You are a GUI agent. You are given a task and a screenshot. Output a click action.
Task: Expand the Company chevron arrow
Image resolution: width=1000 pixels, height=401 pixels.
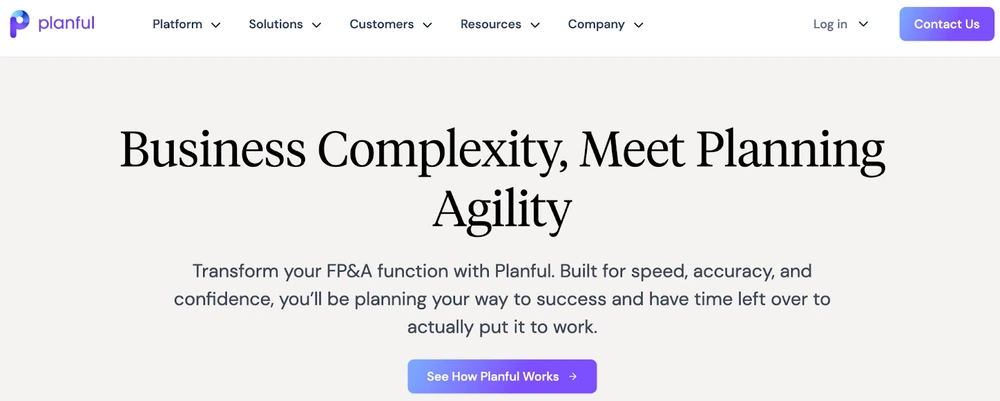click(639, 25)
